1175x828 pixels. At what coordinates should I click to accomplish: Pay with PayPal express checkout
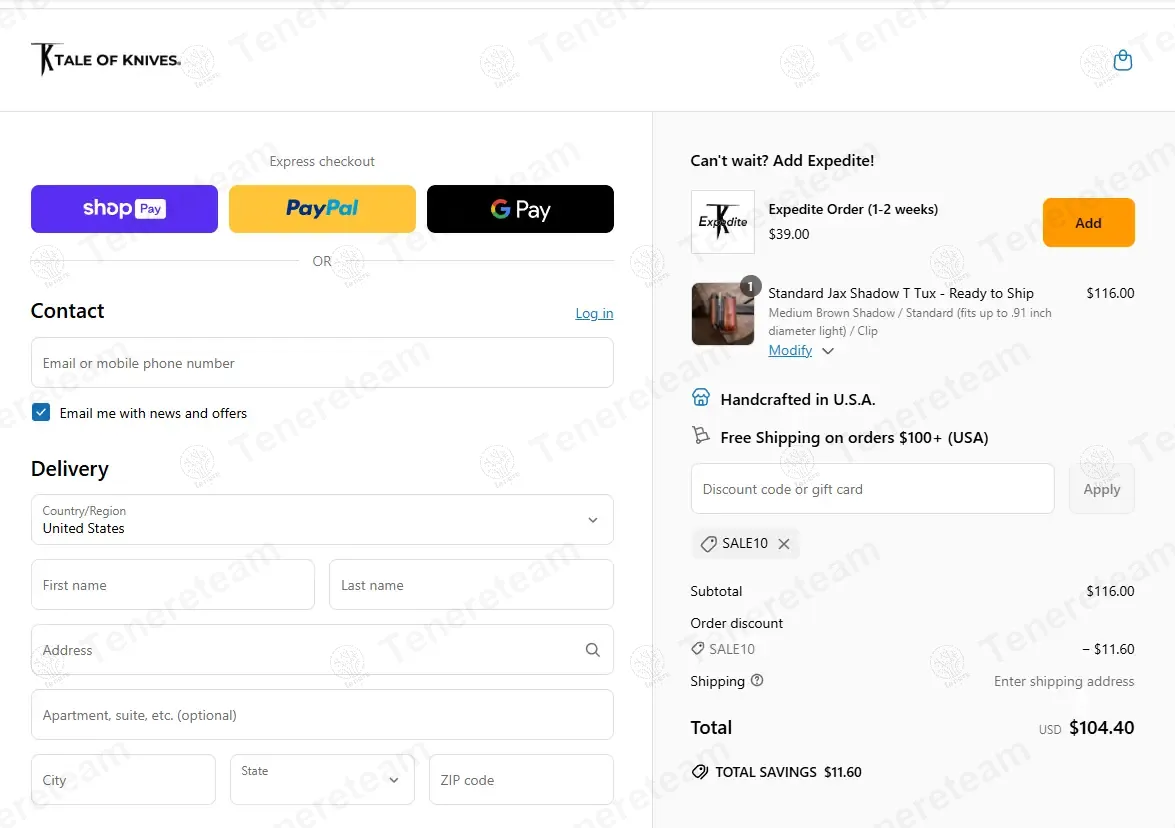[322, 209]
